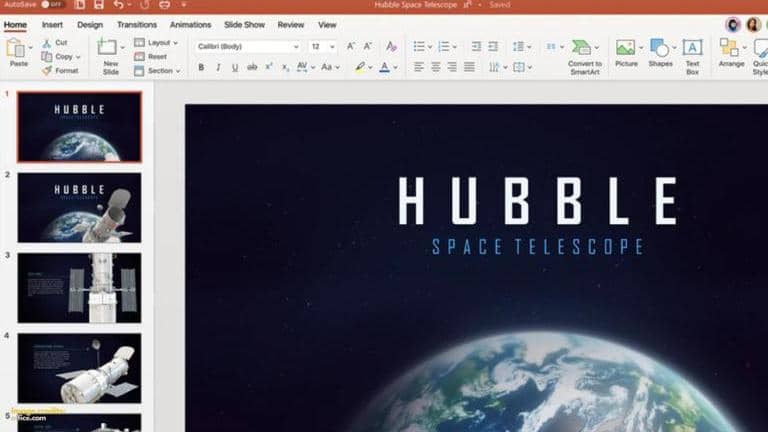Screen dimensions: 768x432
Task: Toggle the AutoSave switch
Action: [51, 5]
